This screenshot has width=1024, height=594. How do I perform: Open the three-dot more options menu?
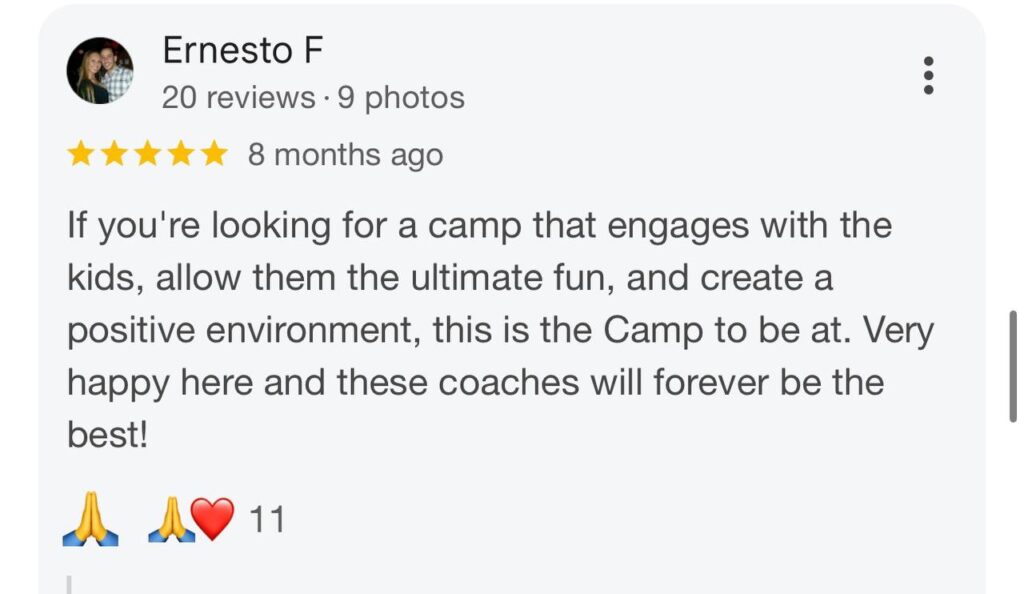click(x=928, y=76)
